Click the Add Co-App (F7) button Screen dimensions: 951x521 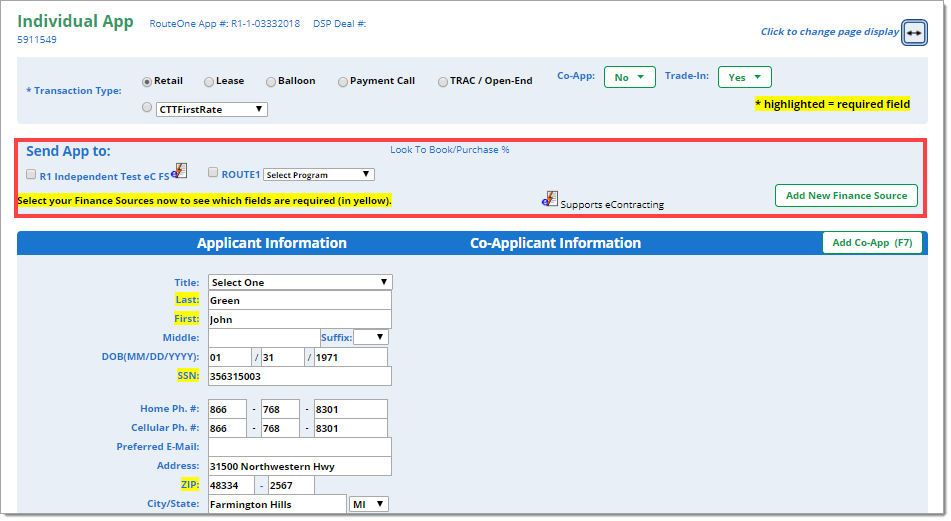pyautogui.click(x=872, y=242)
